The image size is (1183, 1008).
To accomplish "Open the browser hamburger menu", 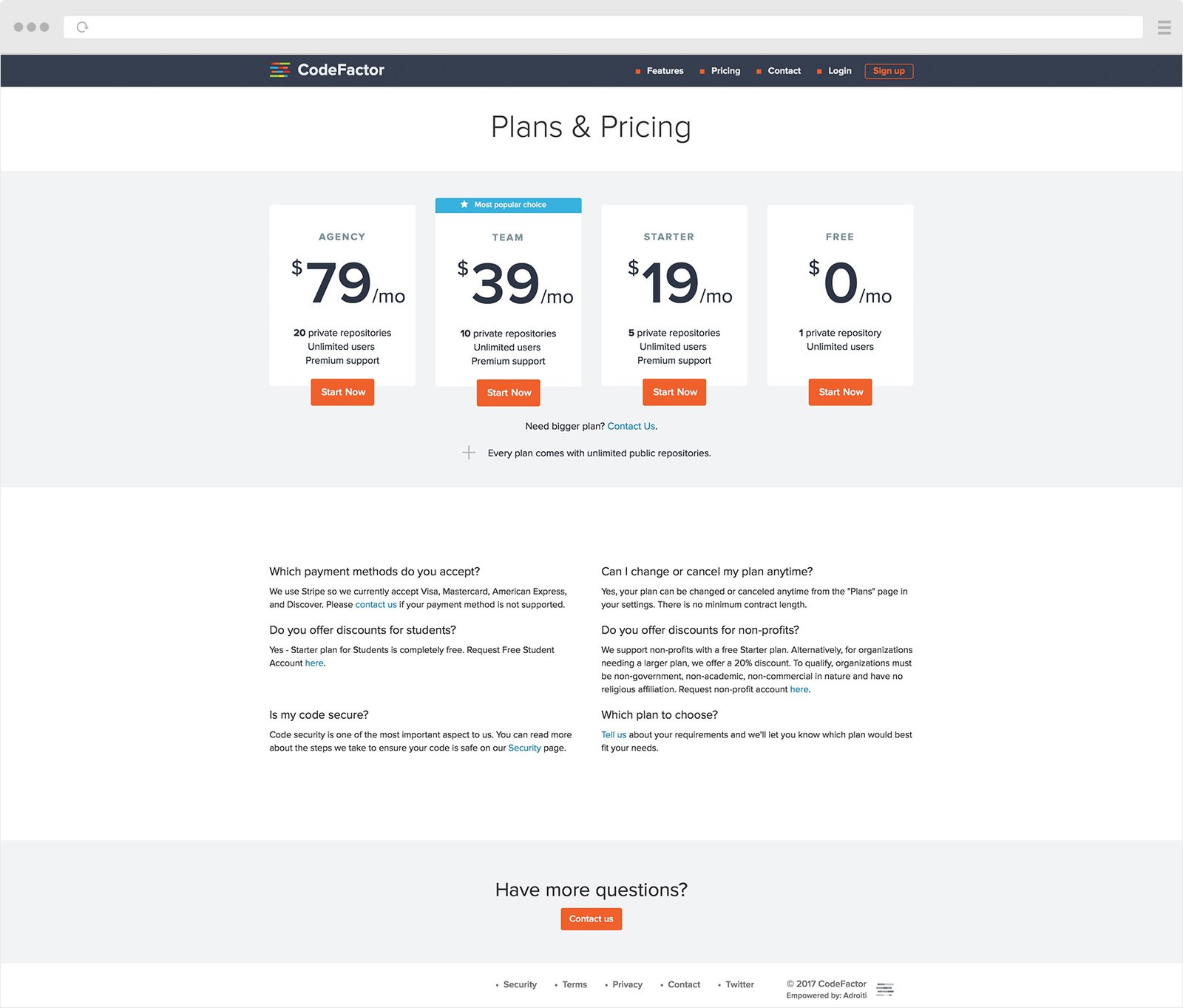I will click(1164, 27).
